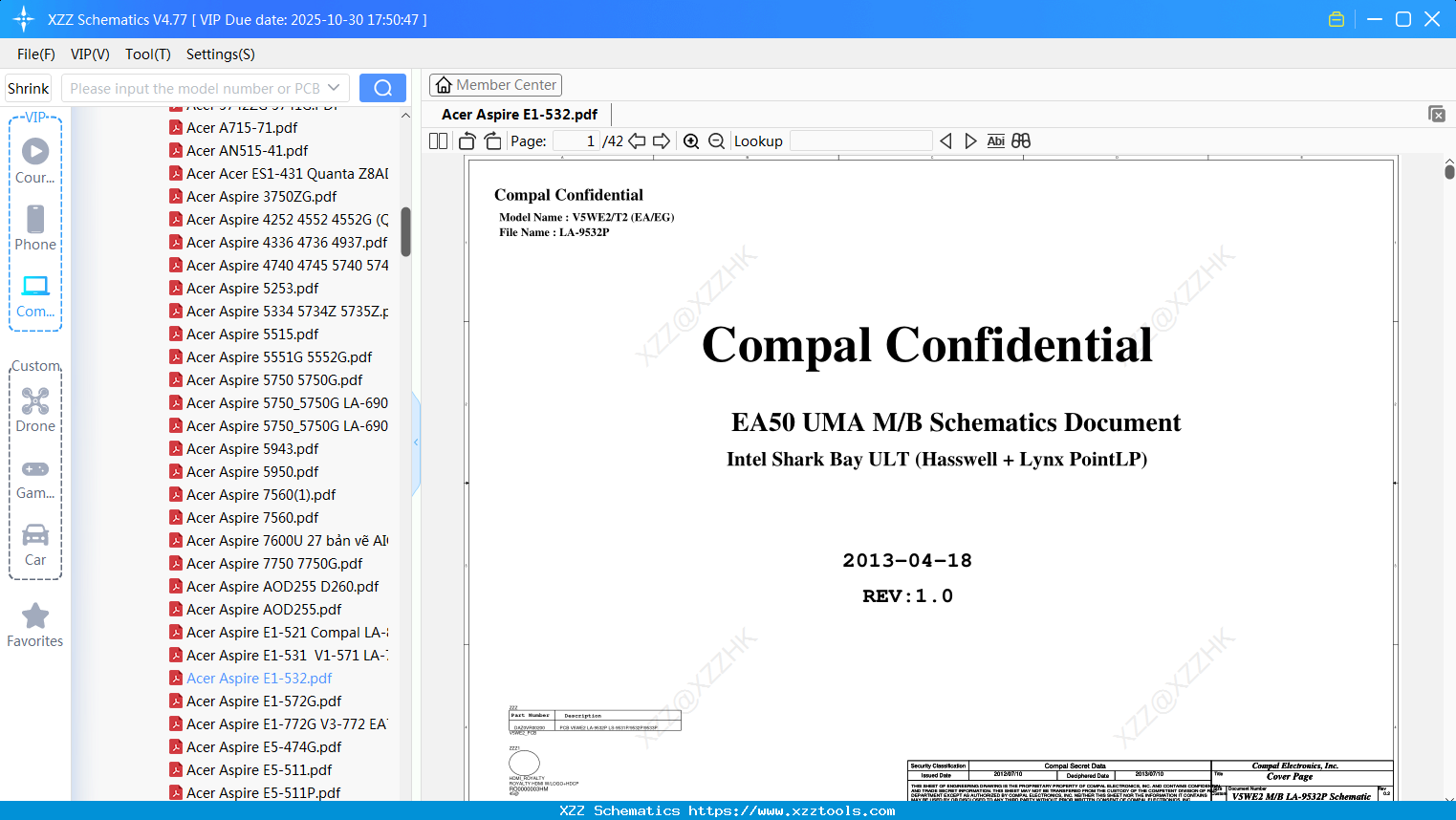Image resolution: width=1456 pixels, height=820 pixels.
Task: Select the Phone category icon
Action: click(35, 228)
